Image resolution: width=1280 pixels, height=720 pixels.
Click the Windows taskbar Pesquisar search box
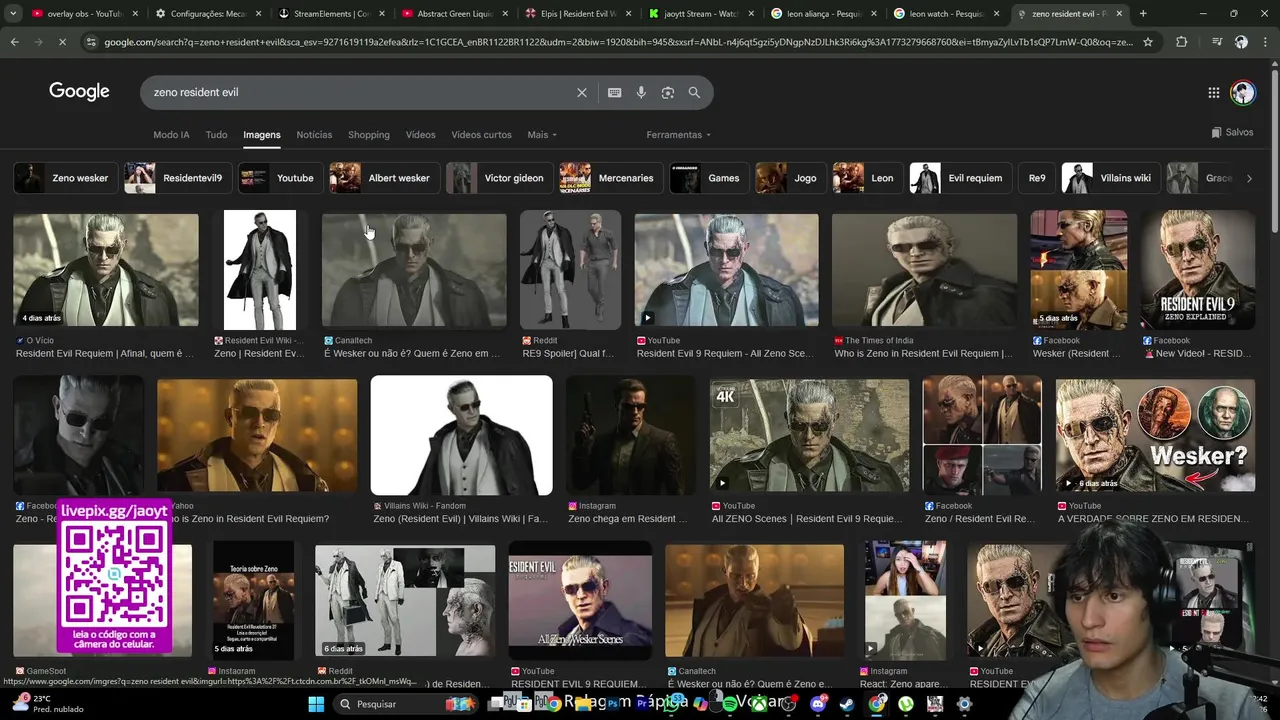(407, 704)
